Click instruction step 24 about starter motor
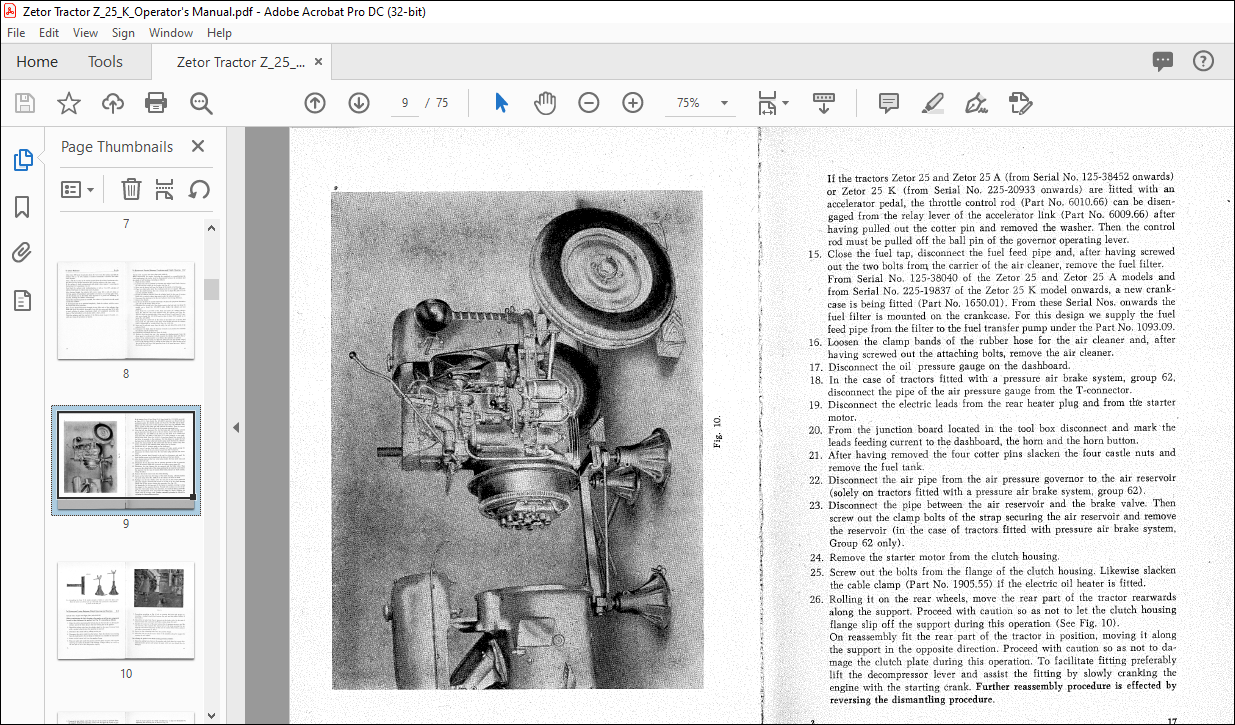Viewport: 1235px width, 725px height. tap(934, 557)
